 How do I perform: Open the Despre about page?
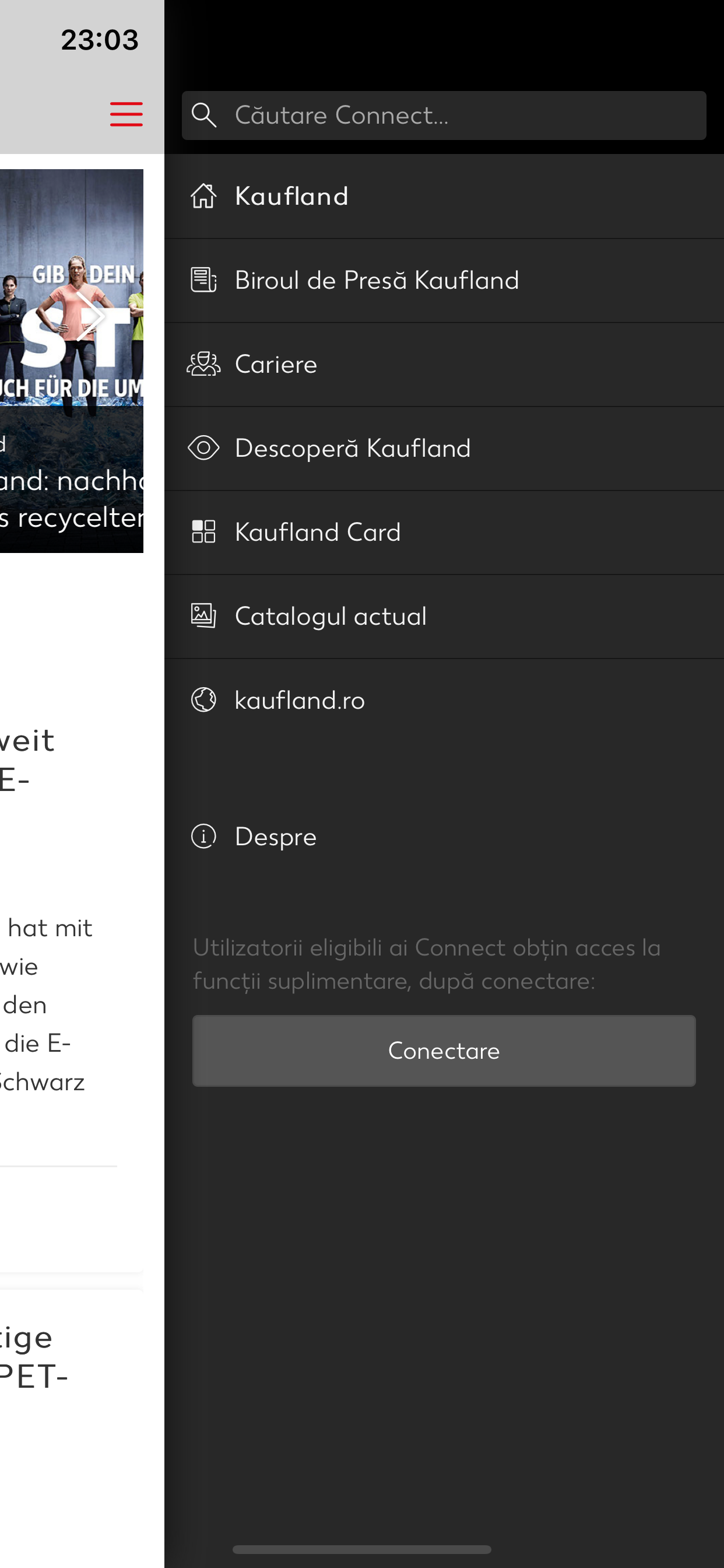pos(444,836)
